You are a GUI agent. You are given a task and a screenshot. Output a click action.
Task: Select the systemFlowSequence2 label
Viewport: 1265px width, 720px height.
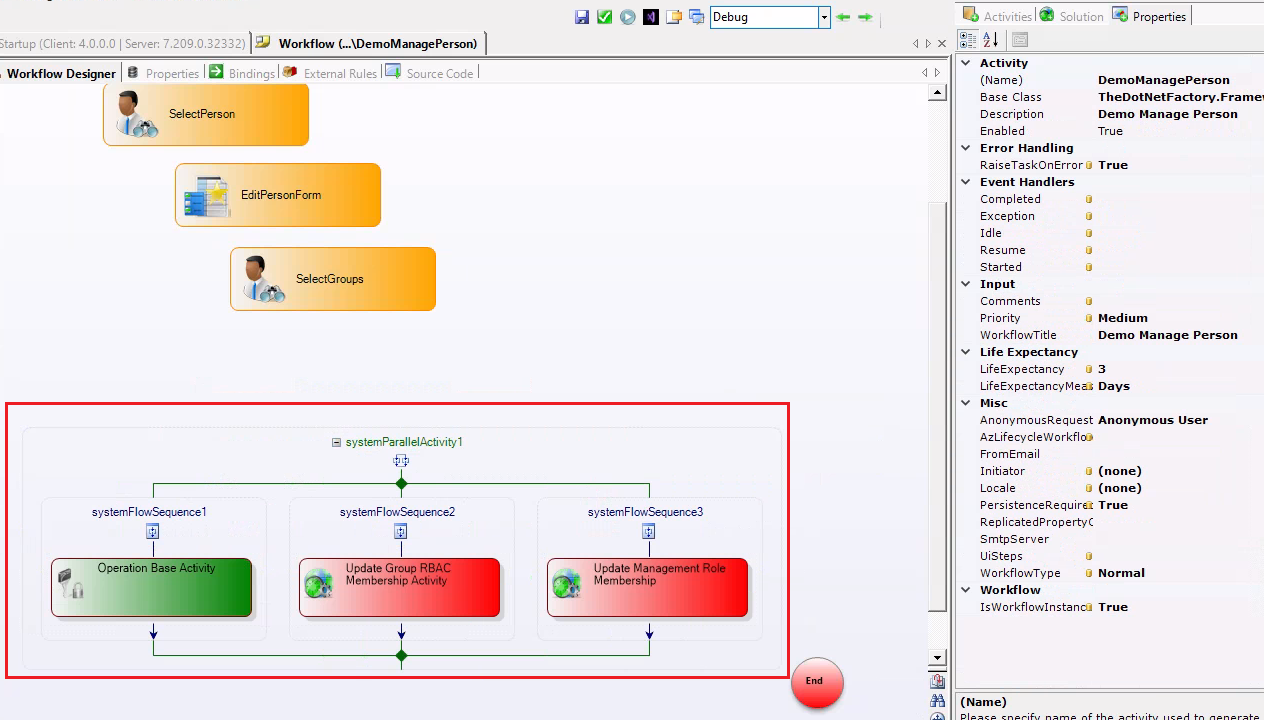coord(397,512)
